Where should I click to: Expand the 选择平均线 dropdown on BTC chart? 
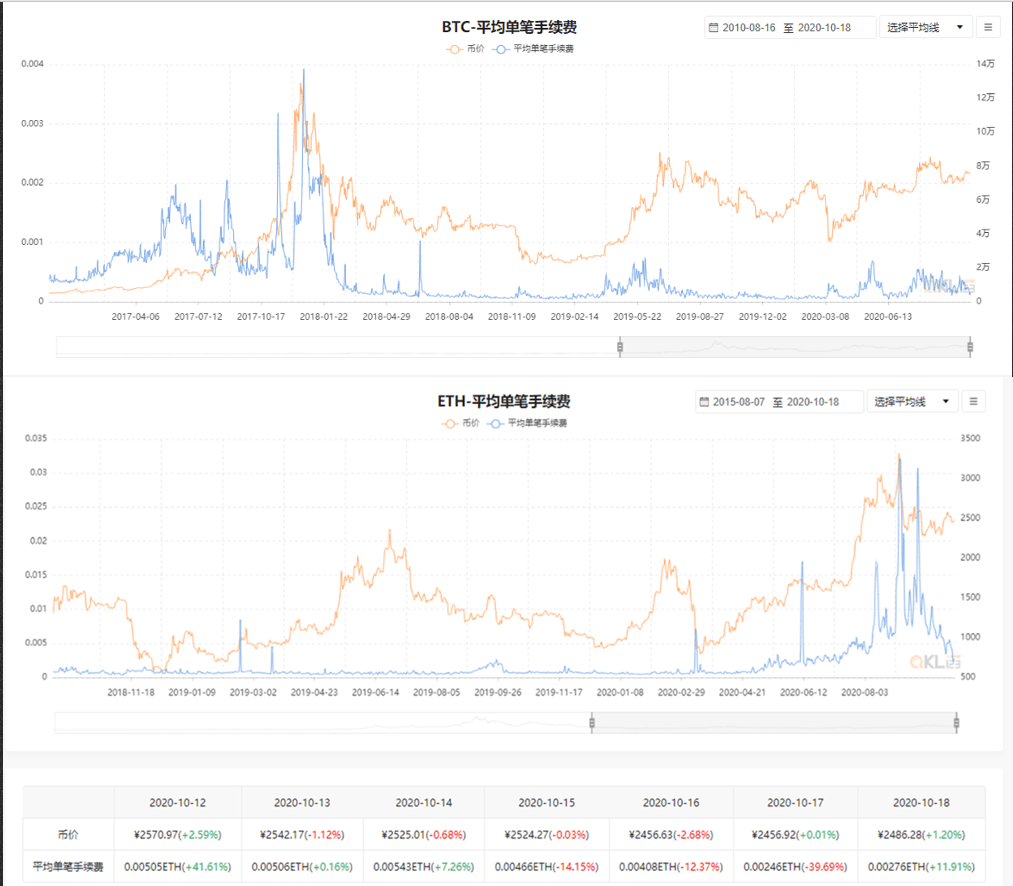pos(926,28)
